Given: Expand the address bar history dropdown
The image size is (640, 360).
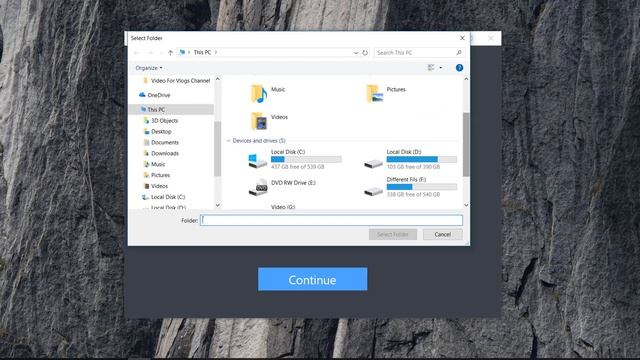Looking at the screenshot, I should coord(356,53).
